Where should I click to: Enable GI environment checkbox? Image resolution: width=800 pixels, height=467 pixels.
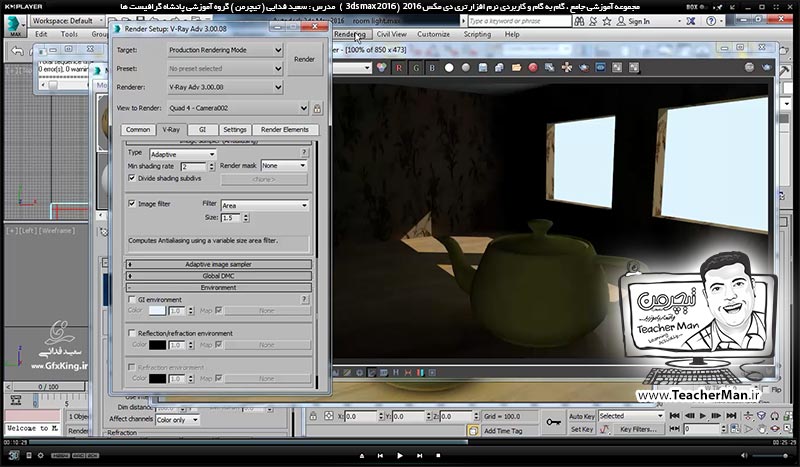click(x=132, y=300)
